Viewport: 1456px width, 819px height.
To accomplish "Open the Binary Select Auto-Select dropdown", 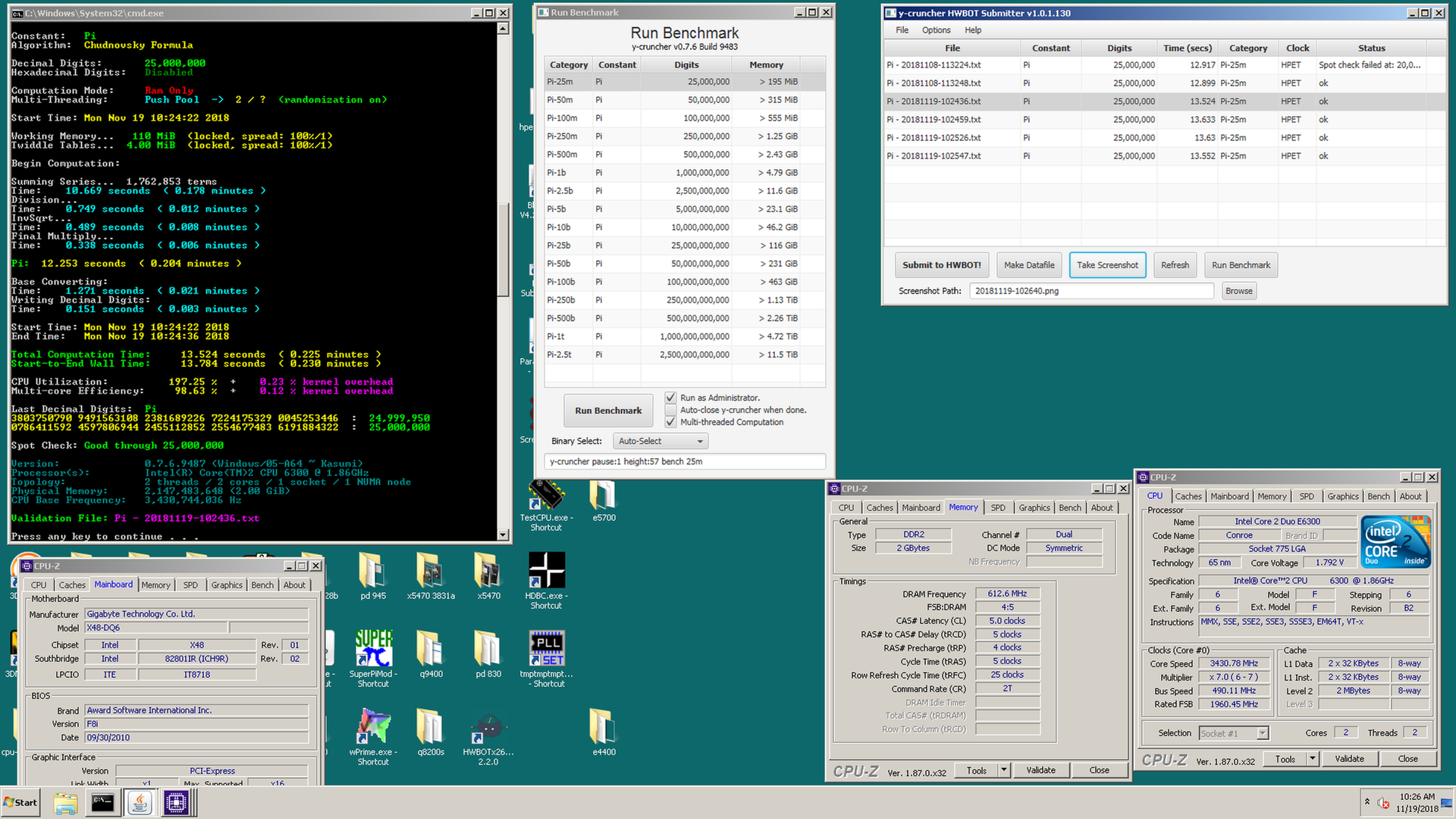I will (661, 441).
